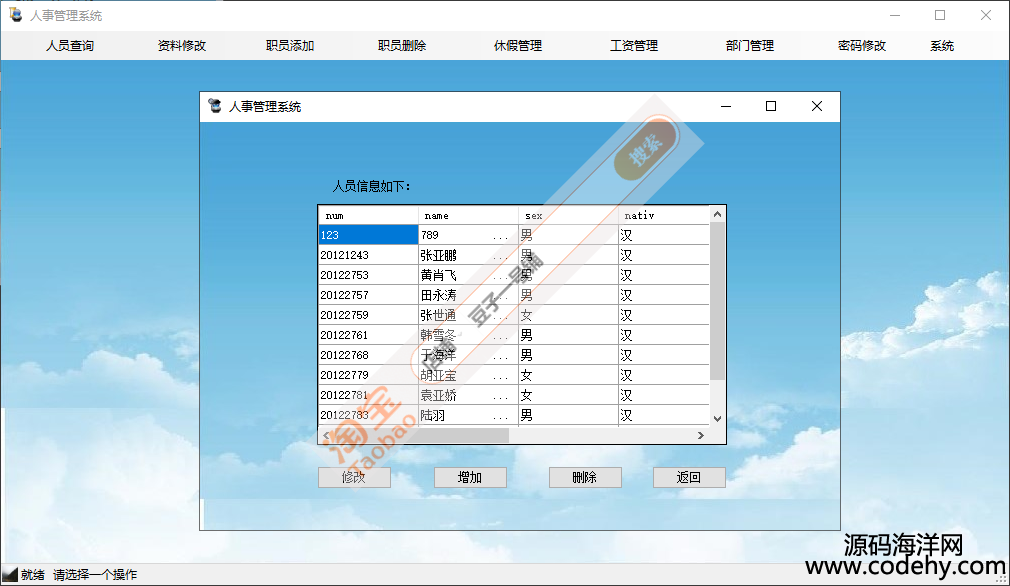Image resolution: width=1010 pixels, height=586 pixels.
Task: Close the inner 人事管理系统 dialog
Action: (817, 106)
